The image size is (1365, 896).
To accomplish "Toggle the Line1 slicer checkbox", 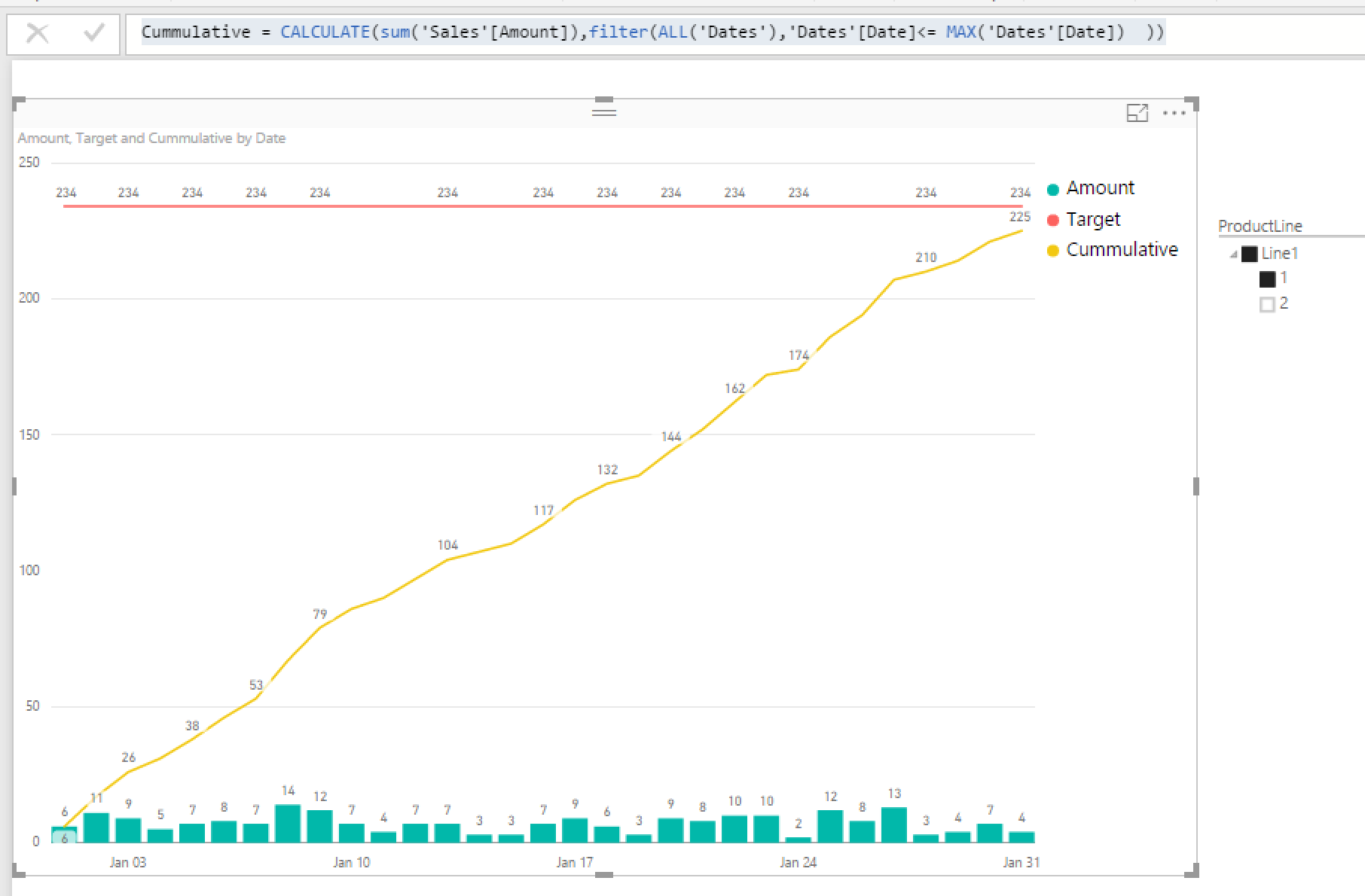I will point(1250,254).
